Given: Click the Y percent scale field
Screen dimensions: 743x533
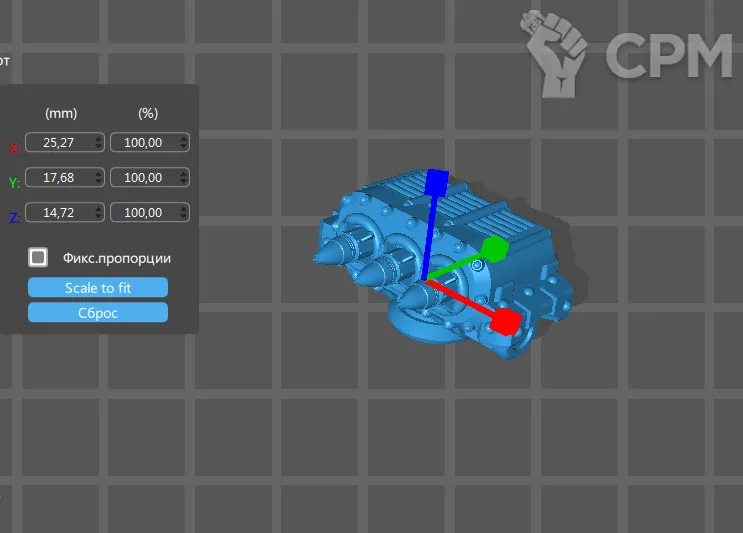Looking at the screenshot, I should coord(144,178).
